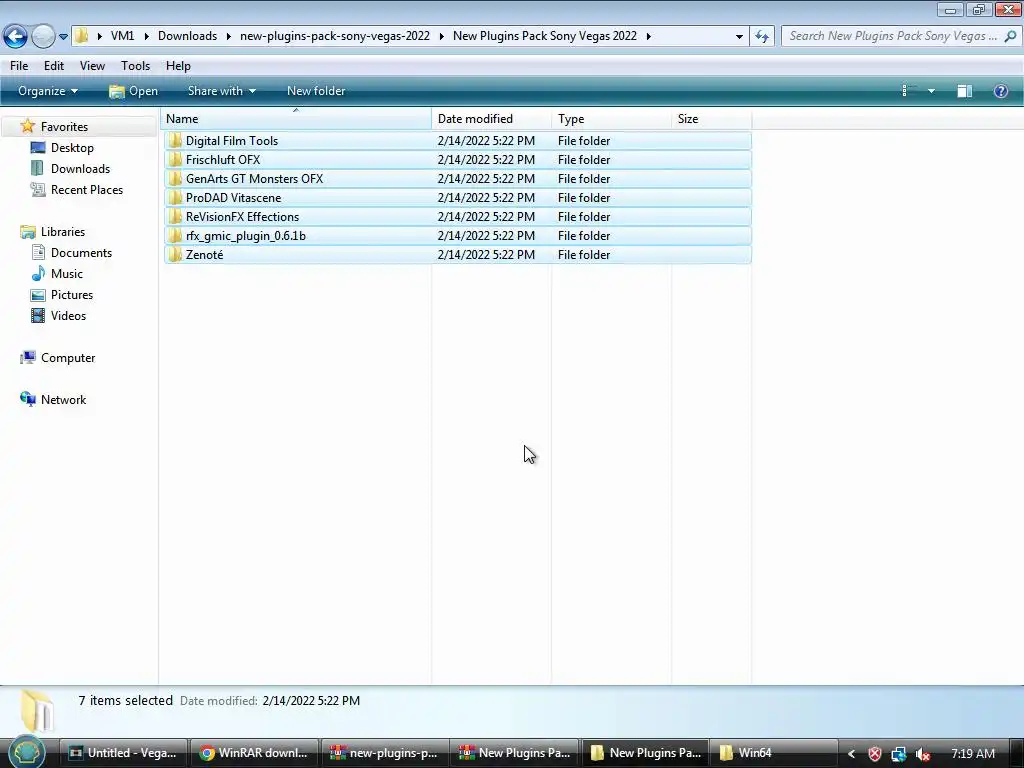Select the Frischluft OFX folder icon
Screen dimensions: 1024x768
pos(174,159)
